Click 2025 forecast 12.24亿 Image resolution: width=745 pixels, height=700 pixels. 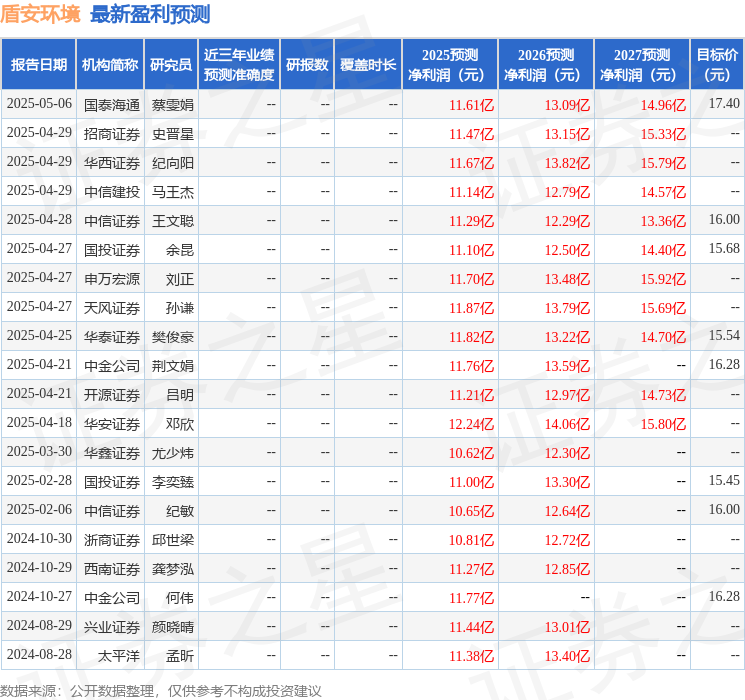coord(471,424)
